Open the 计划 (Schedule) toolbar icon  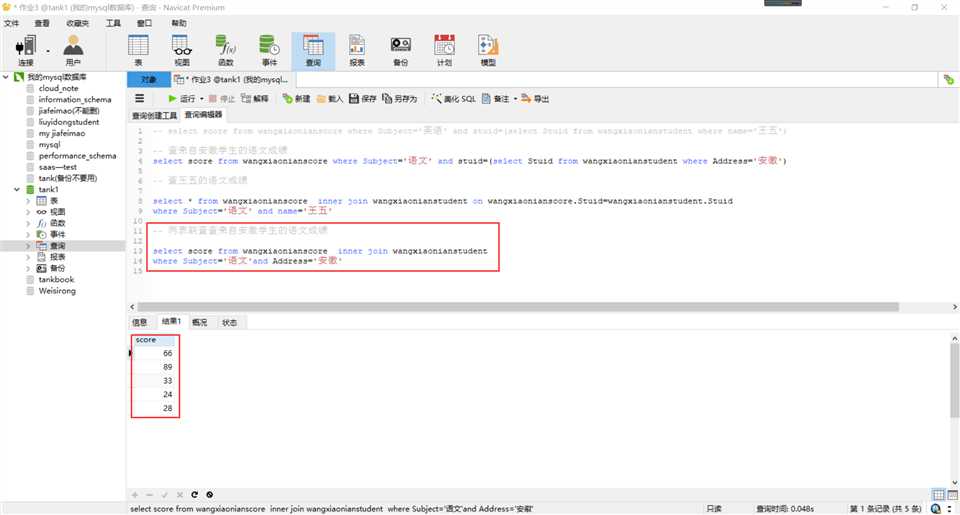444,50
